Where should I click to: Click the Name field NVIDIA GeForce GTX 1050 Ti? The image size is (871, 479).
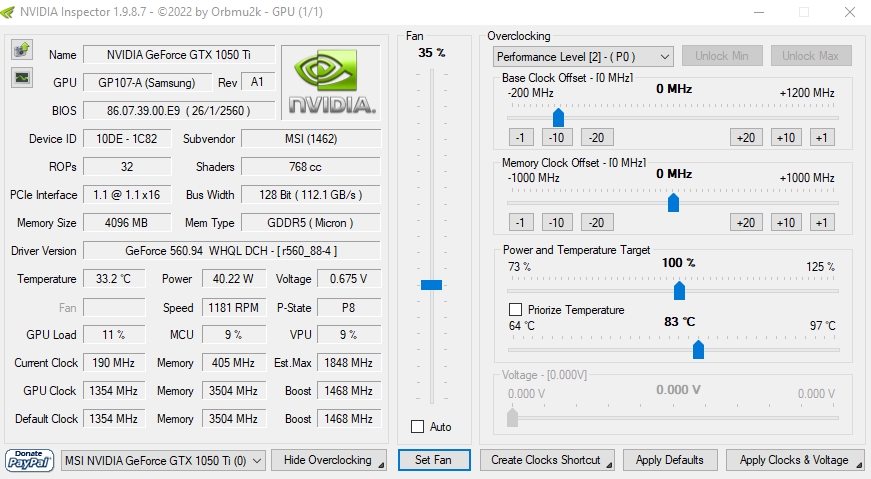179,54
